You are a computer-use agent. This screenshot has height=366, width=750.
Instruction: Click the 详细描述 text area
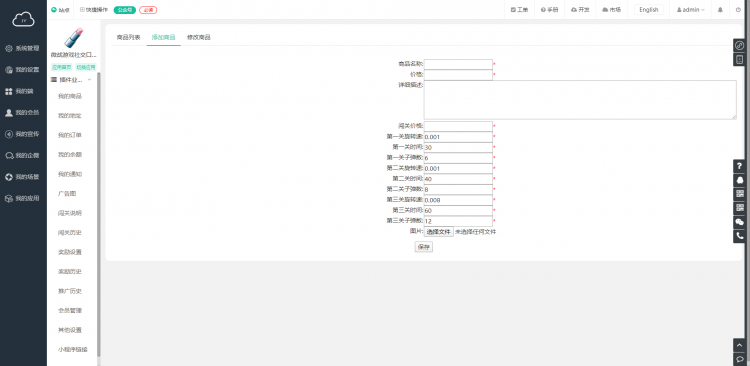point(580,100)
